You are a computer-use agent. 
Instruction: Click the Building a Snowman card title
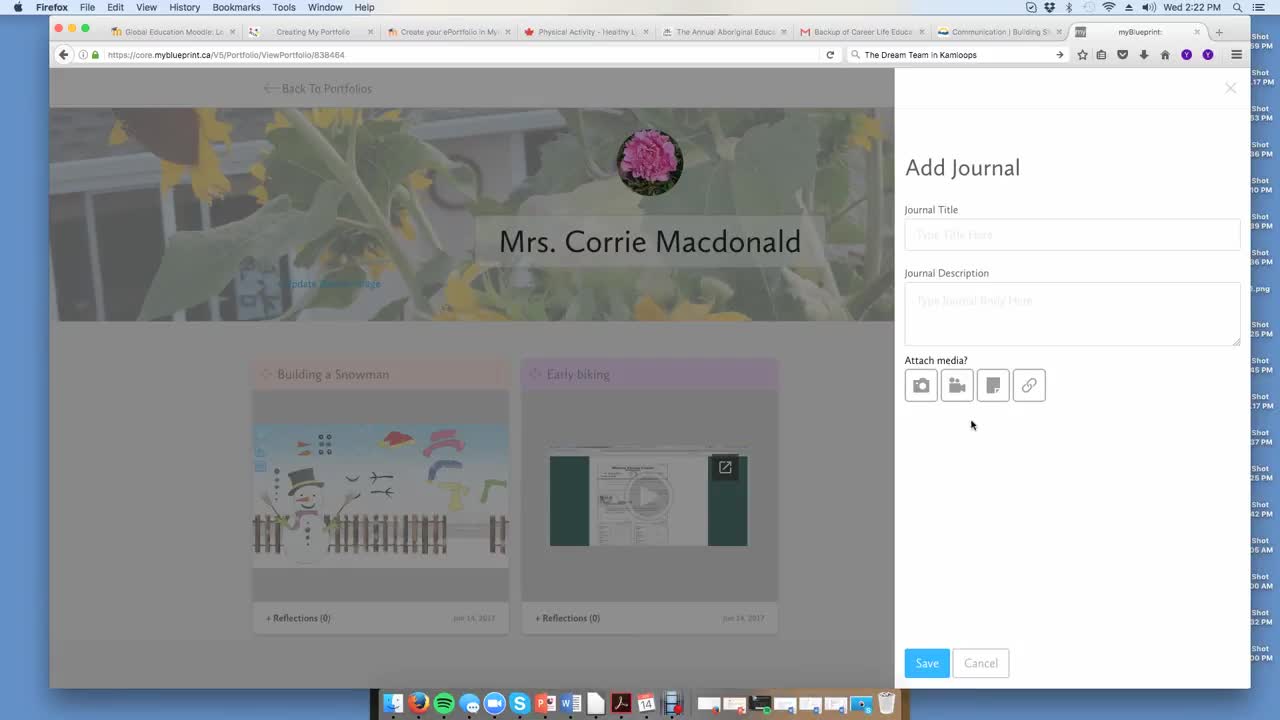pos(333,374)
